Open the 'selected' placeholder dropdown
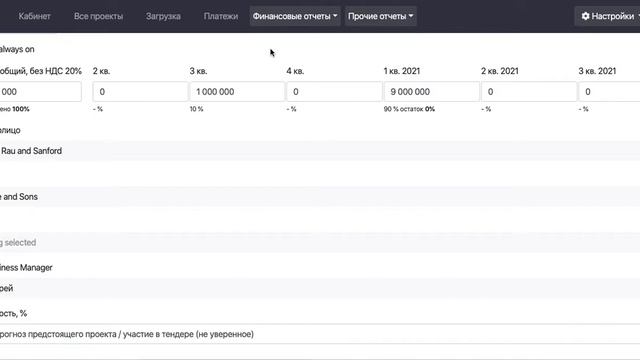 [x=320, y=242]
